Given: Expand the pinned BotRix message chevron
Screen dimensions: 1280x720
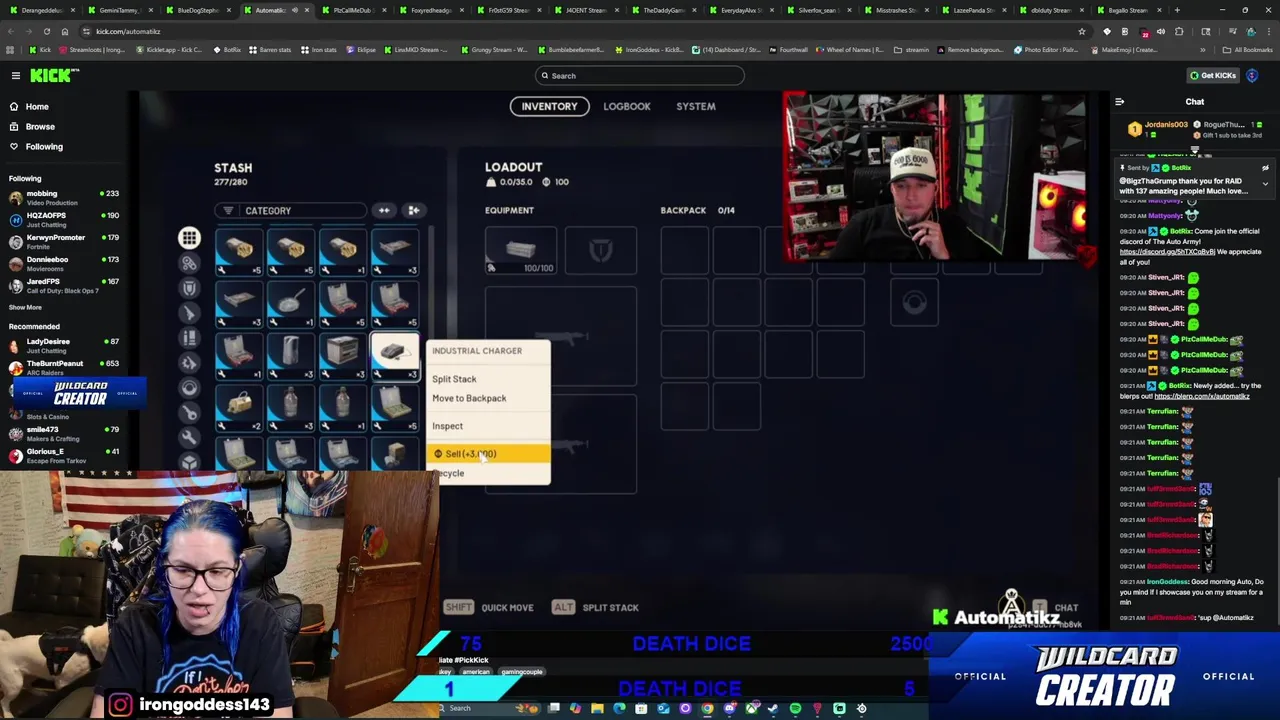Looking at the screenshot, I should pyautogui.click(x=1265, y=184).
